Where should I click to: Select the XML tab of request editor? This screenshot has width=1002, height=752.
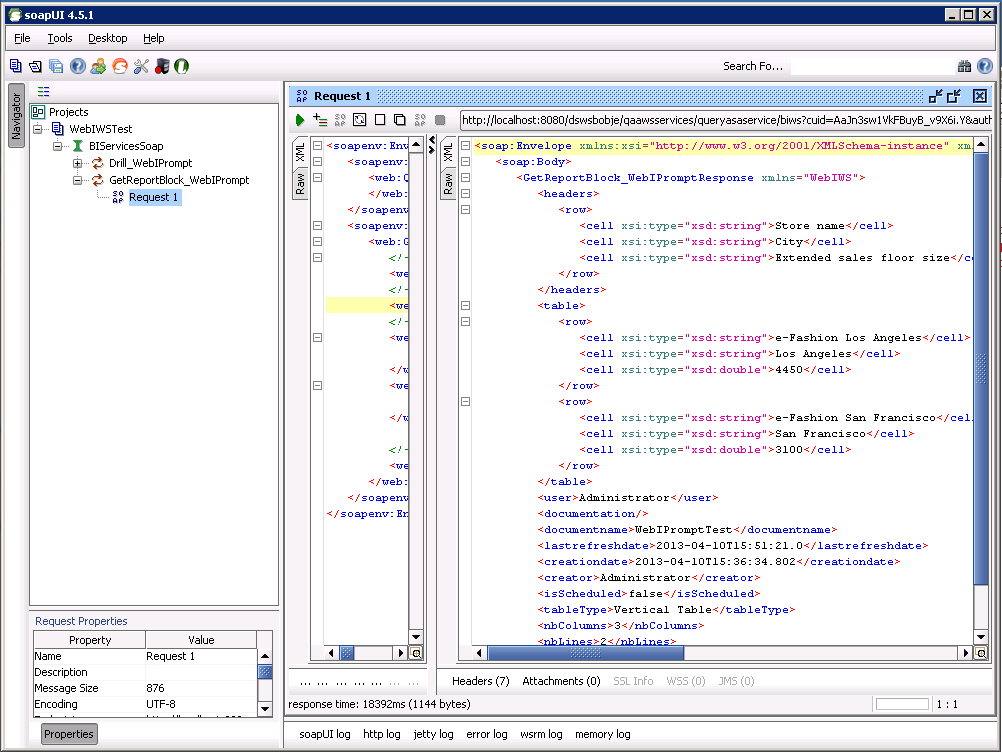[300, 152]
